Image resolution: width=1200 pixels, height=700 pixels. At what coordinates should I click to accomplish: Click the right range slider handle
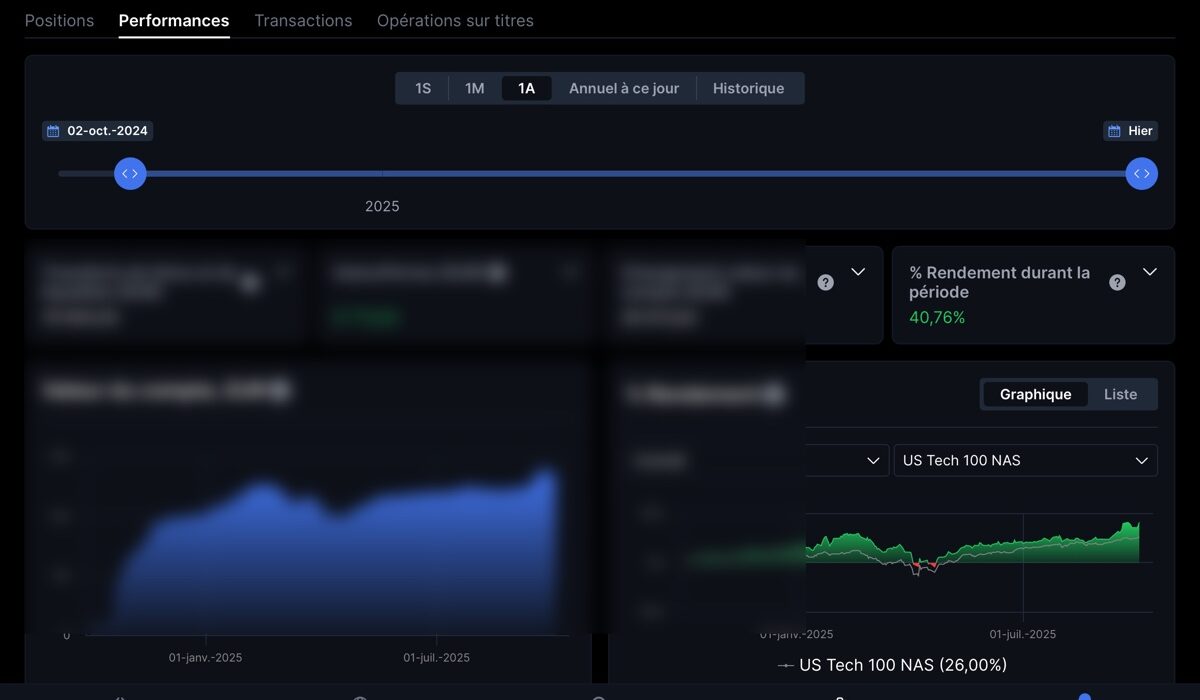[1141, 174]
